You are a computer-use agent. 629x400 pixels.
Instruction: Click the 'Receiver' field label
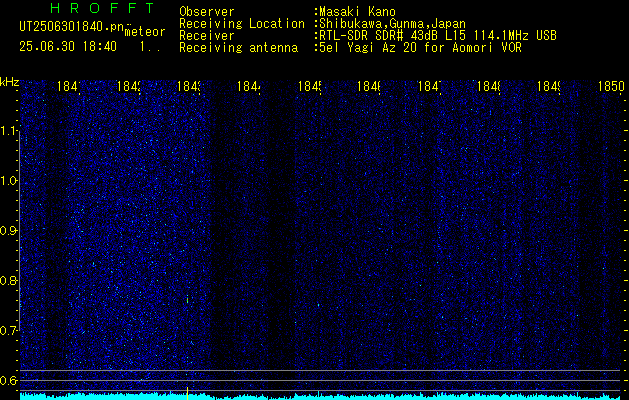[207, 36]
